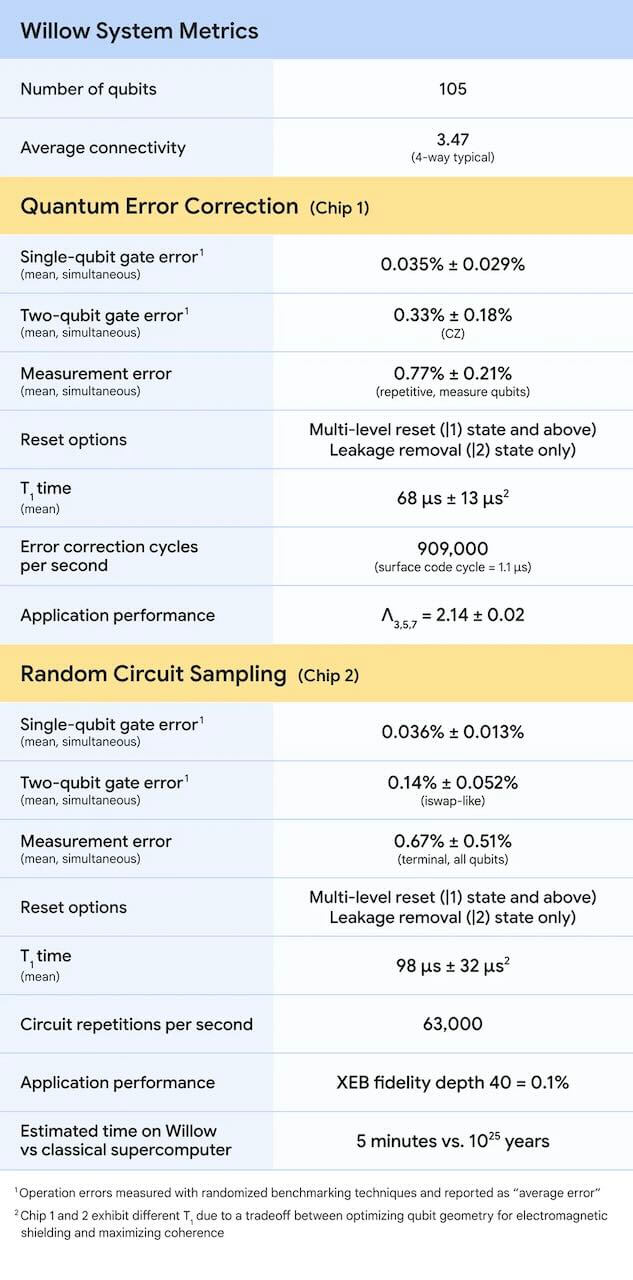This screenshot has width=633, height=1280.
Task: Click the 3.47 average connectivity value
Action: 452,140
